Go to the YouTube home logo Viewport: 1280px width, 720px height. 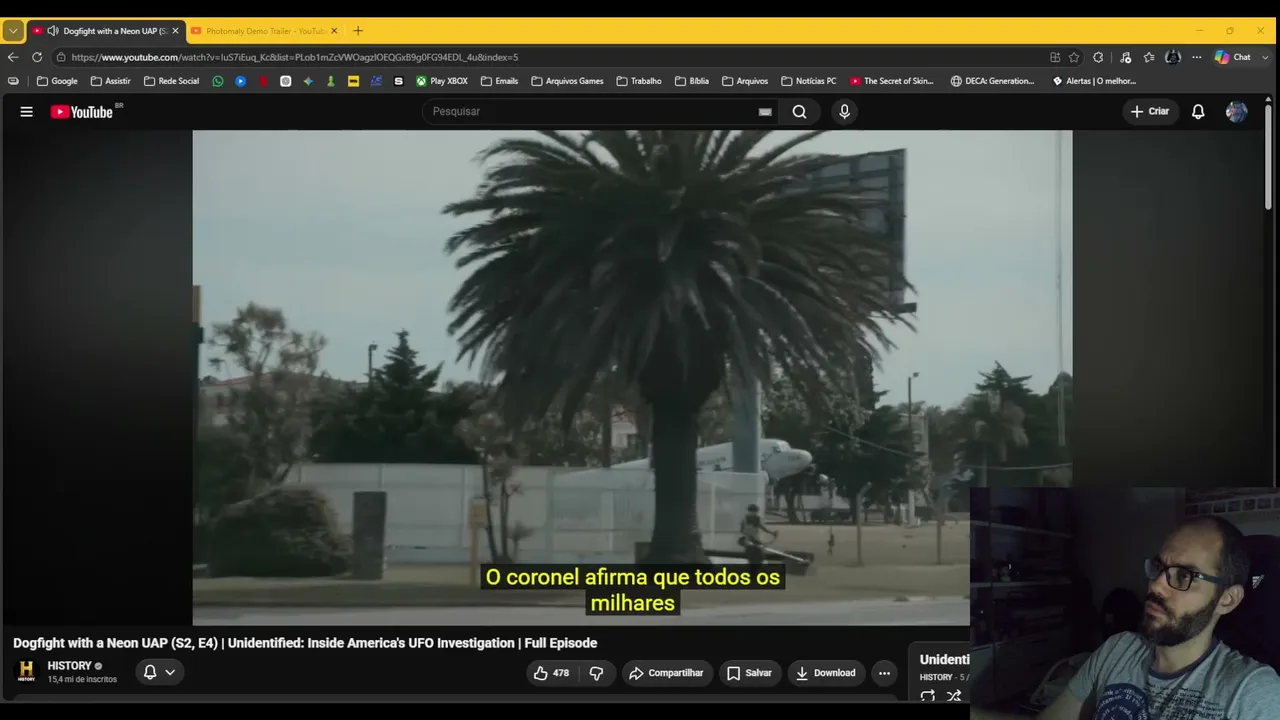(x=82, y=112)
